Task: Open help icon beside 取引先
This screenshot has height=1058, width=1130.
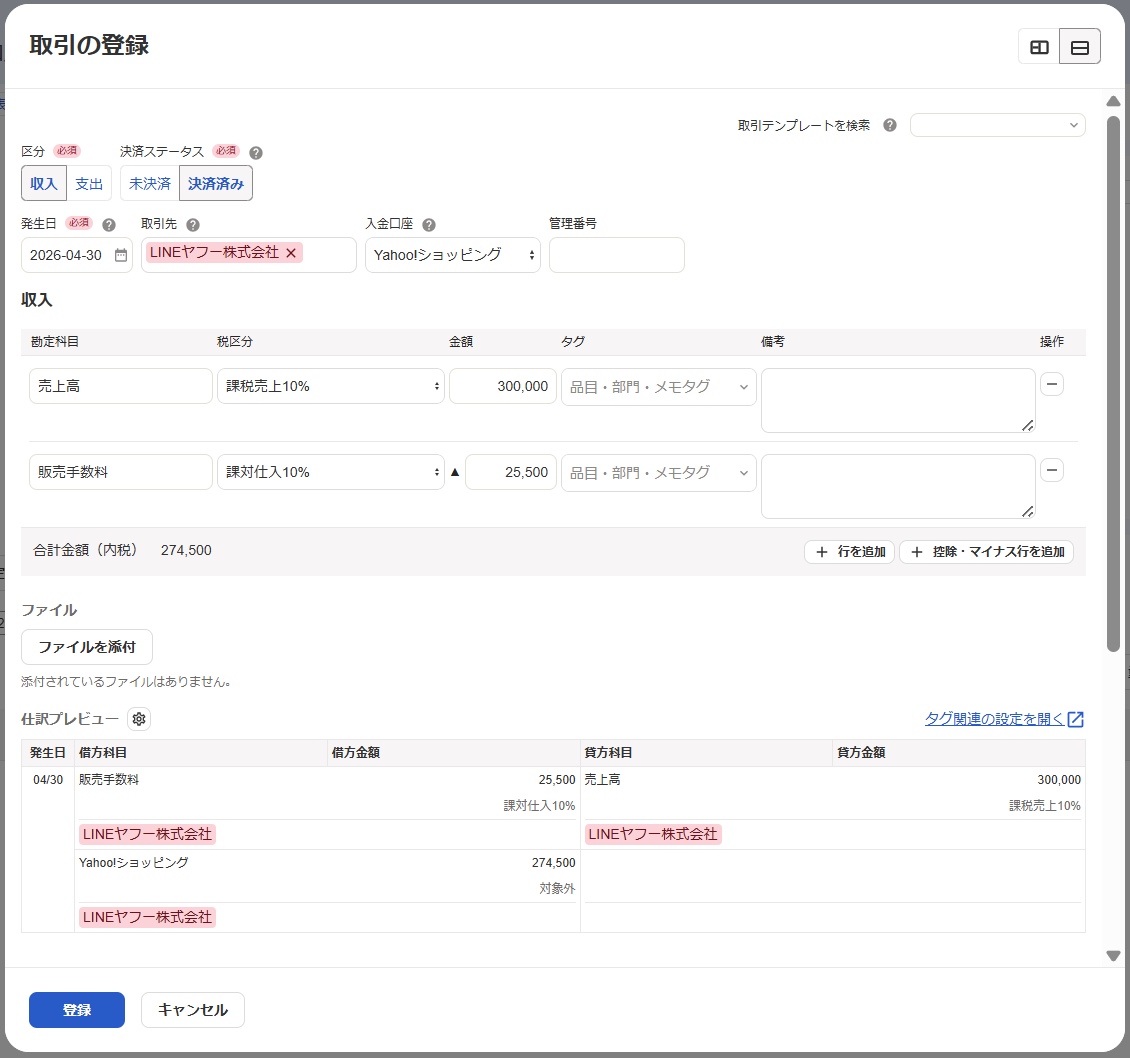Action: 193,225
